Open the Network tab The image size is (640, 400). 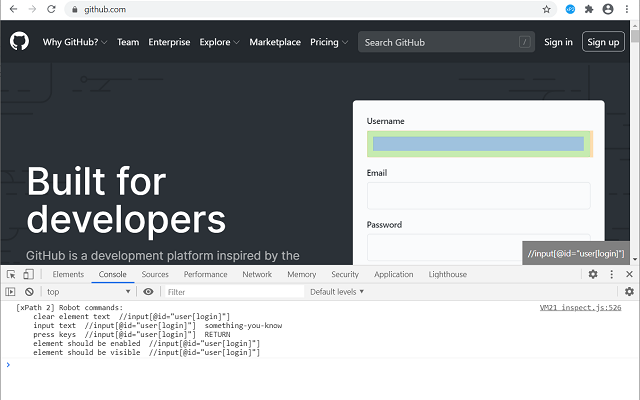tap(257, 274)
